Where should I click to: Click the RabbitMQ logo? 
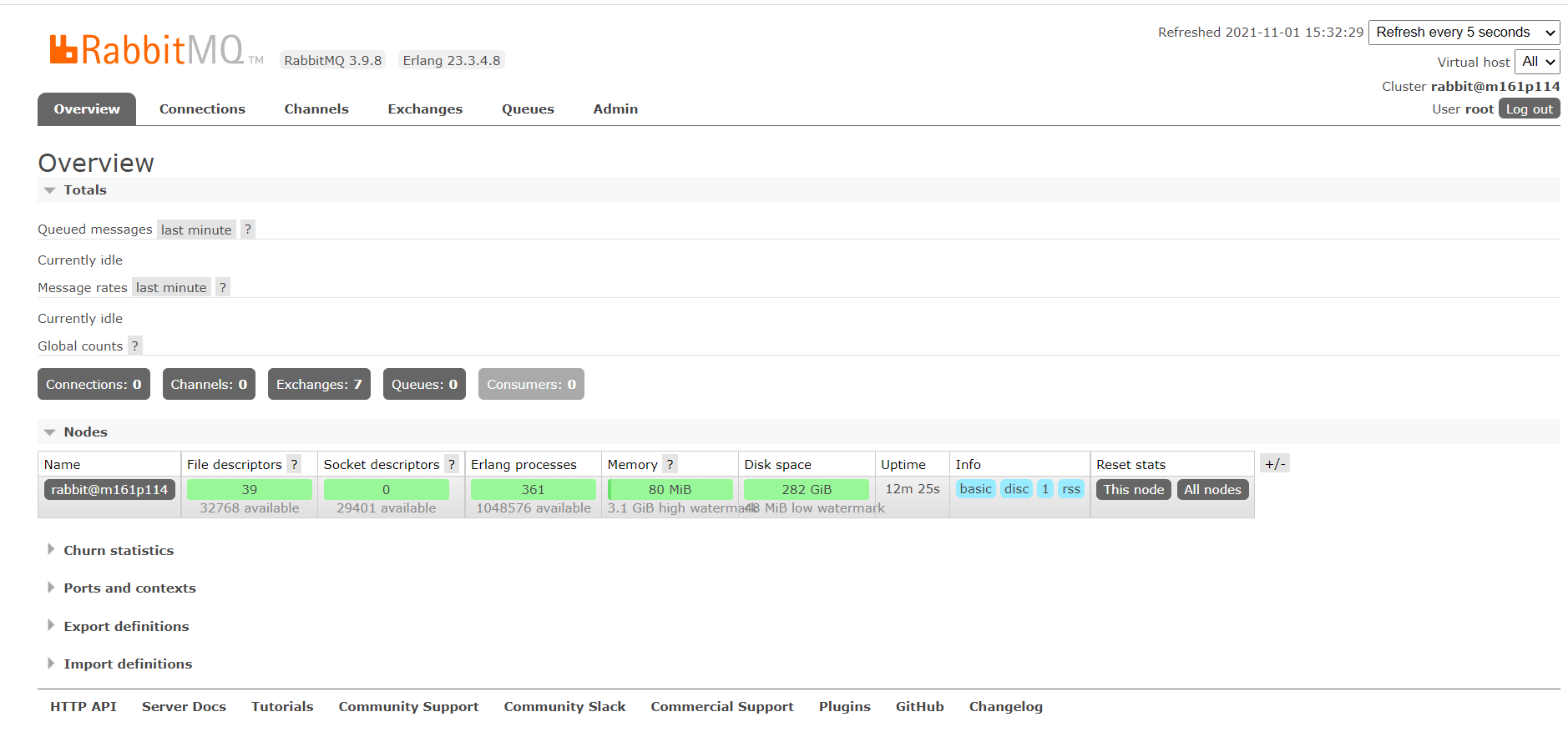click(156, 50)
